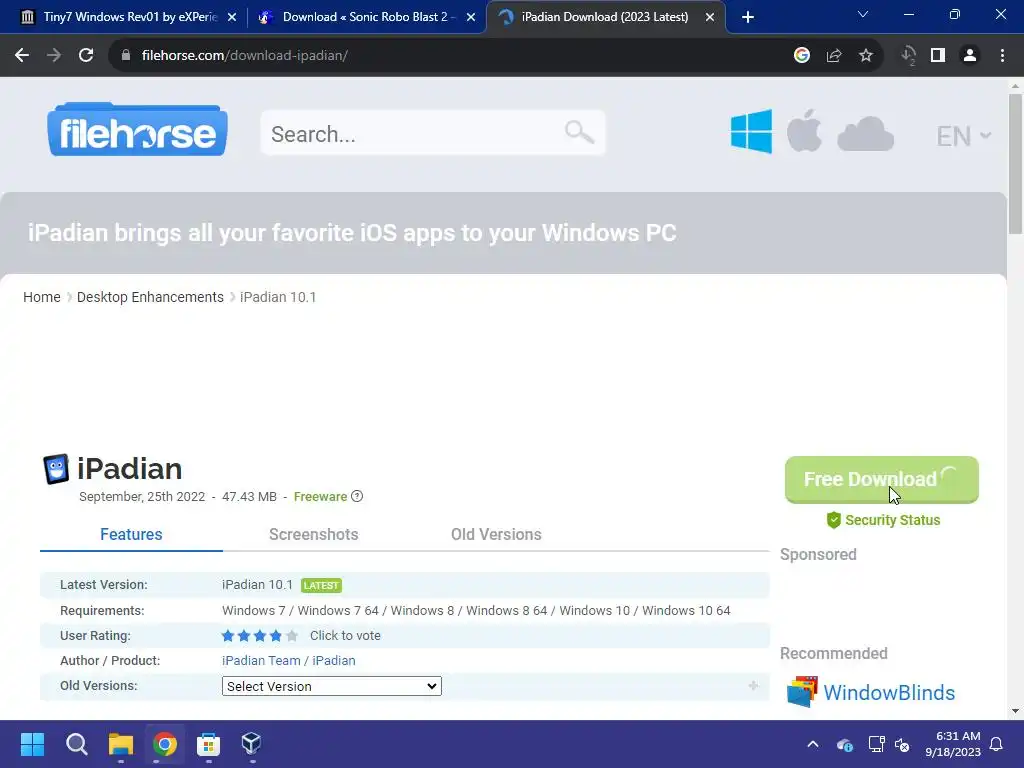Click the page vertical scrollbar thumb
The width and height of the screenshot is (1024, 768).
(1015, 163)
